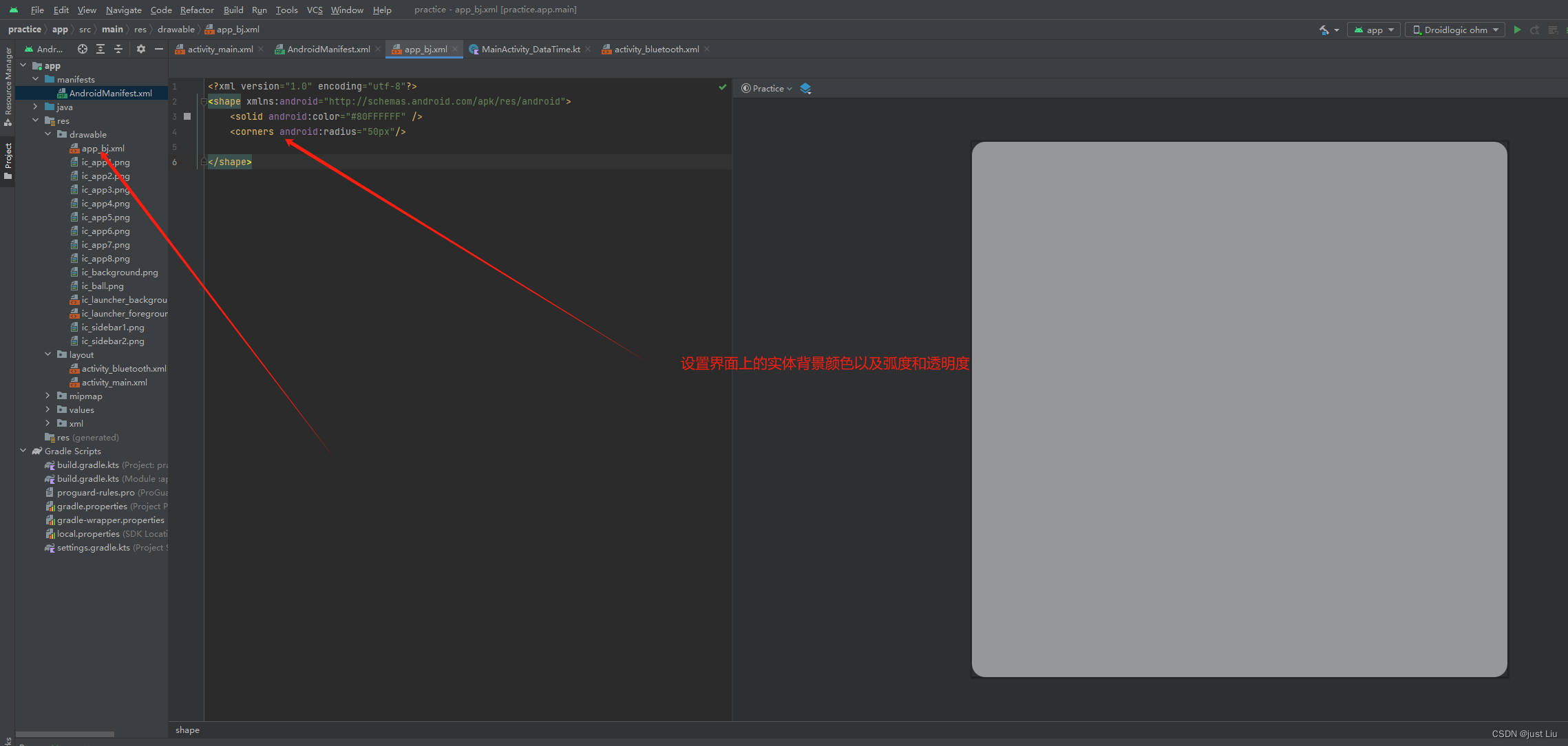Collapse the Gradle Scripts node
This screenshot has height=746, width=1568.
click(23, 451)
